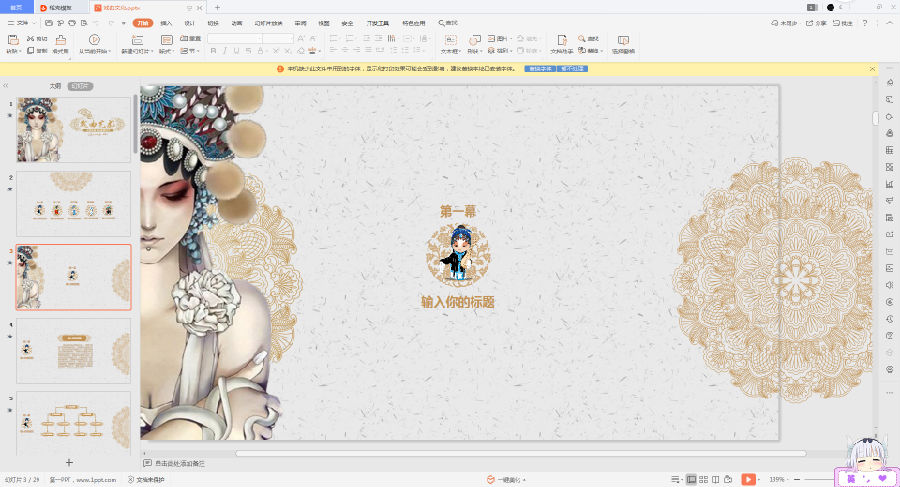Click the Picture insert icon
The height and width of the screenshot is (487, 900).
coord(491,38)
